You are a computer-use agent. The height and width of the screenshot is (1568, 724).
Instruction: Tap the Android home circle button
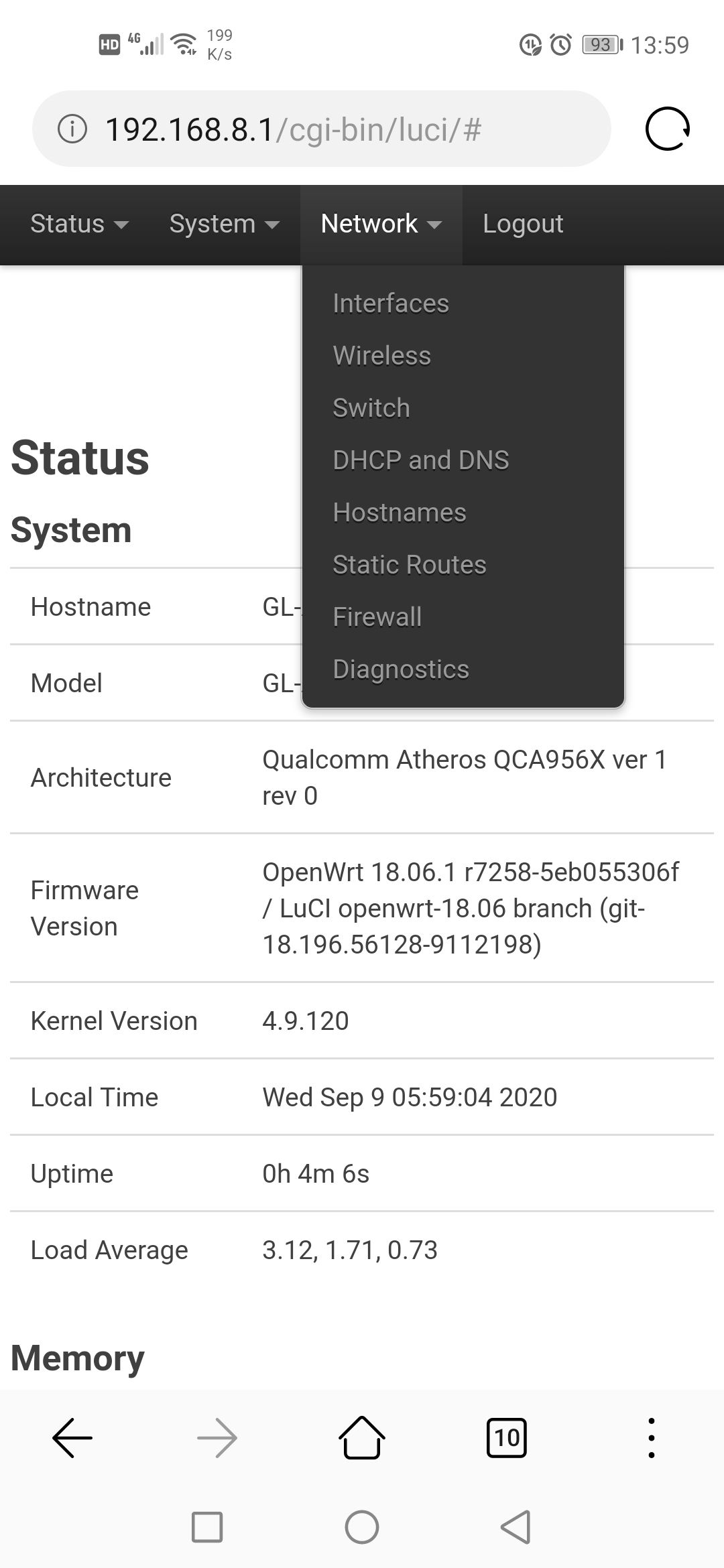(x=362, y=1527)
